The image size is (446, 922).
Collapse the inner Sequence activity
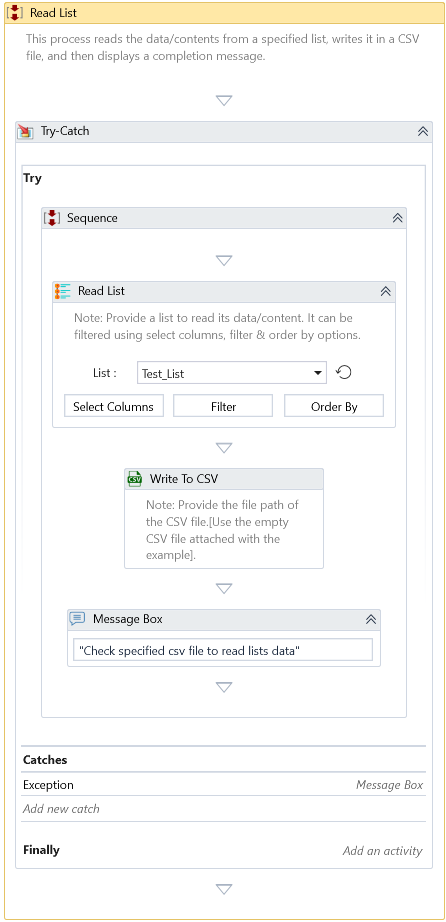pyautogui.click(x=397, y=218)
